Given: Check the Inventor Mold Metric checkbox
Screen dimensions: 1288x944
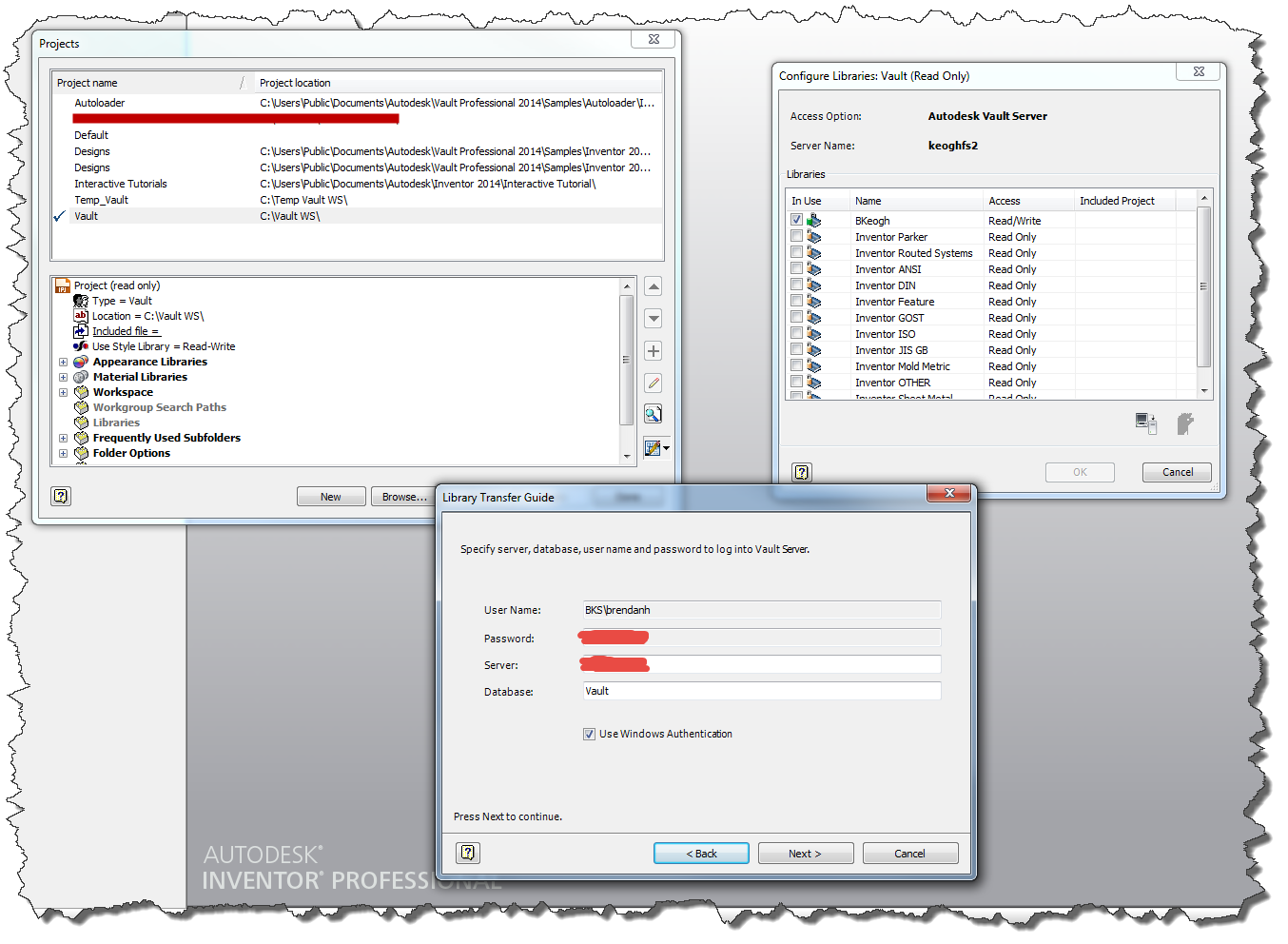Looking at the screenshot, I should 796,365.
